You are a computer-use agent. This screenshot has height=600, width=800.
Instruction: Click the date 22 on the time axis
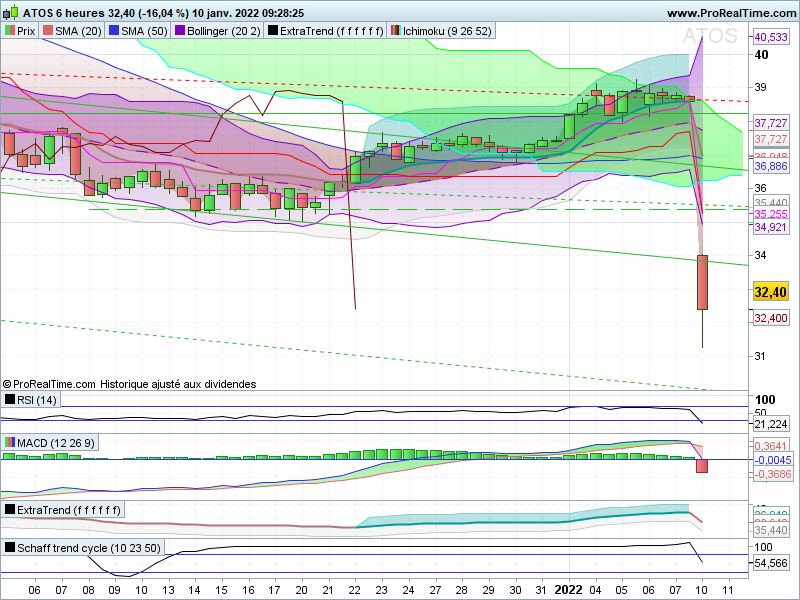355,590
